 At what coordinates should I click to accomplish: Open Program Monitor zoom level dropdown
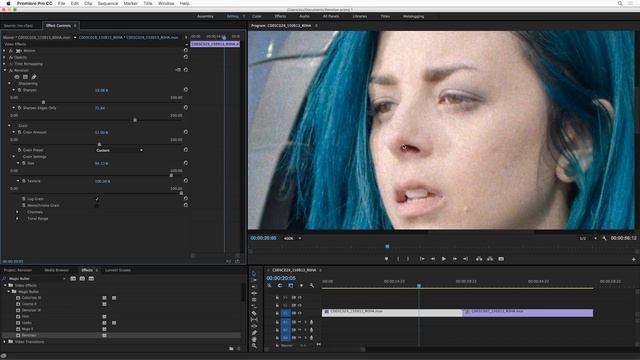tap(293, 238)
